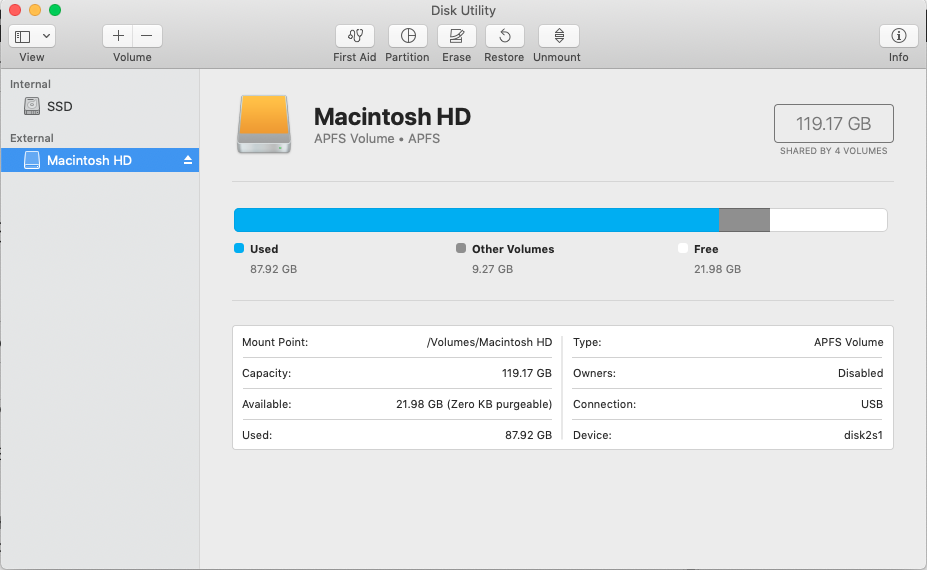Click the large orange external drive icon
This screenshot has width=927, height=570.
(x=264, y=125)
